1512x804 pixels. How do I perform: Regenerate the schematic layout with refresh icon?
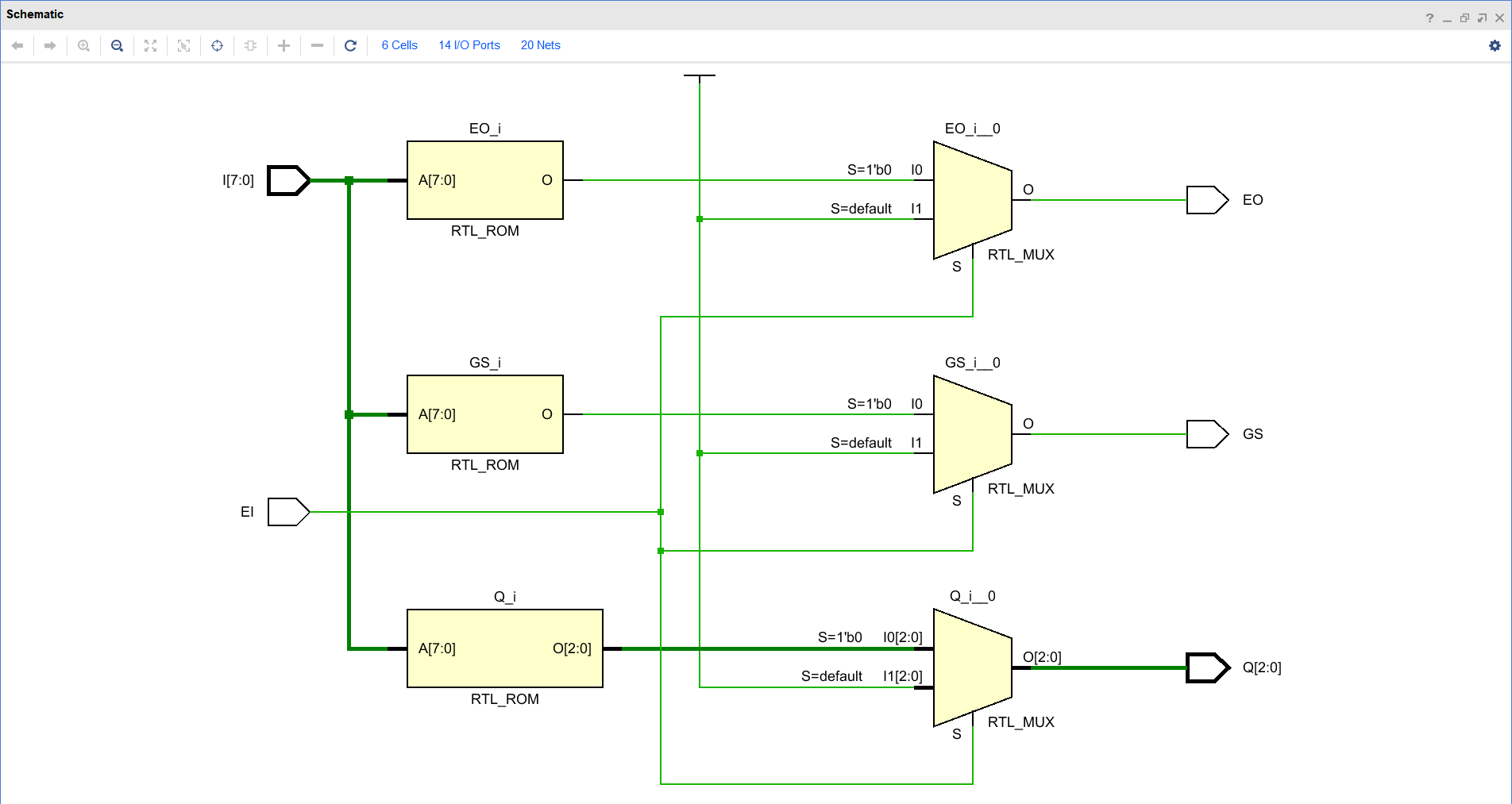(350, 45)
